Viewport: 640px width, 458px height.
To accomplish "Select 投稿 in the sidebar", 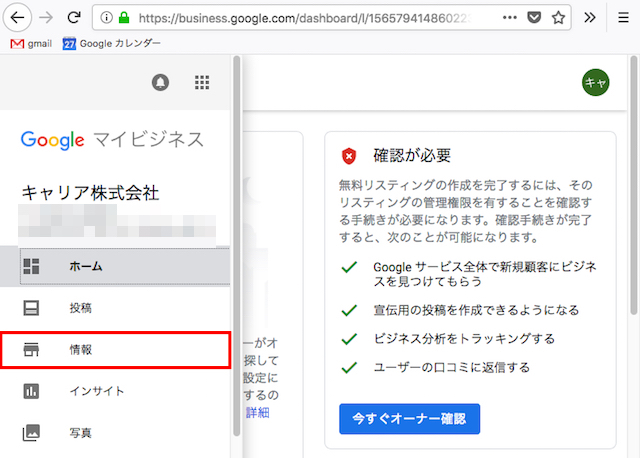I will click(x=115, y=308).
